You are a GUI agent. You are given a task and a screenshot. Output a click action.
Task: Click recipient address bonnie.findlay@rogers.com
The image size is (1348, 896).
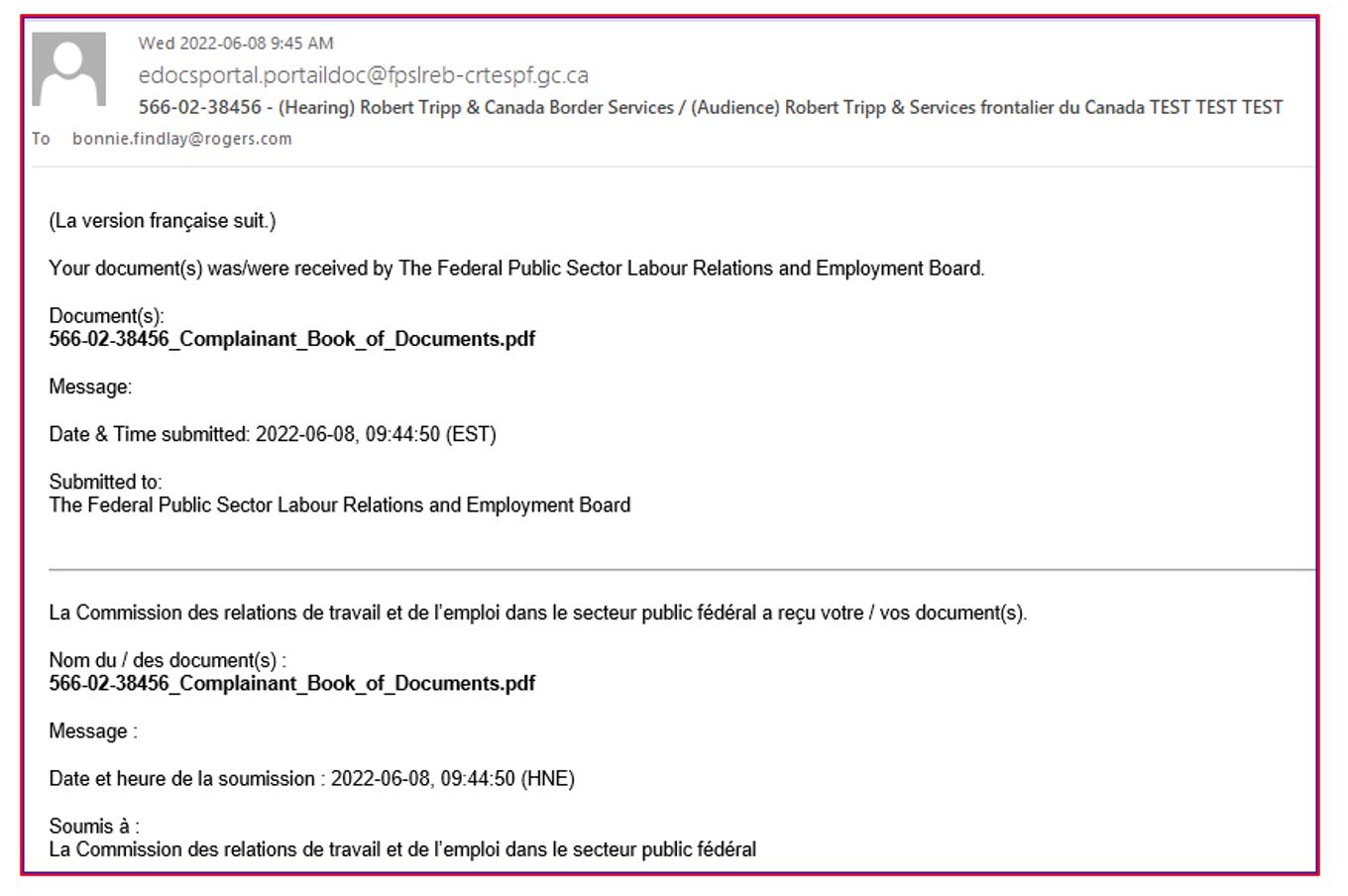click(179, 139)
